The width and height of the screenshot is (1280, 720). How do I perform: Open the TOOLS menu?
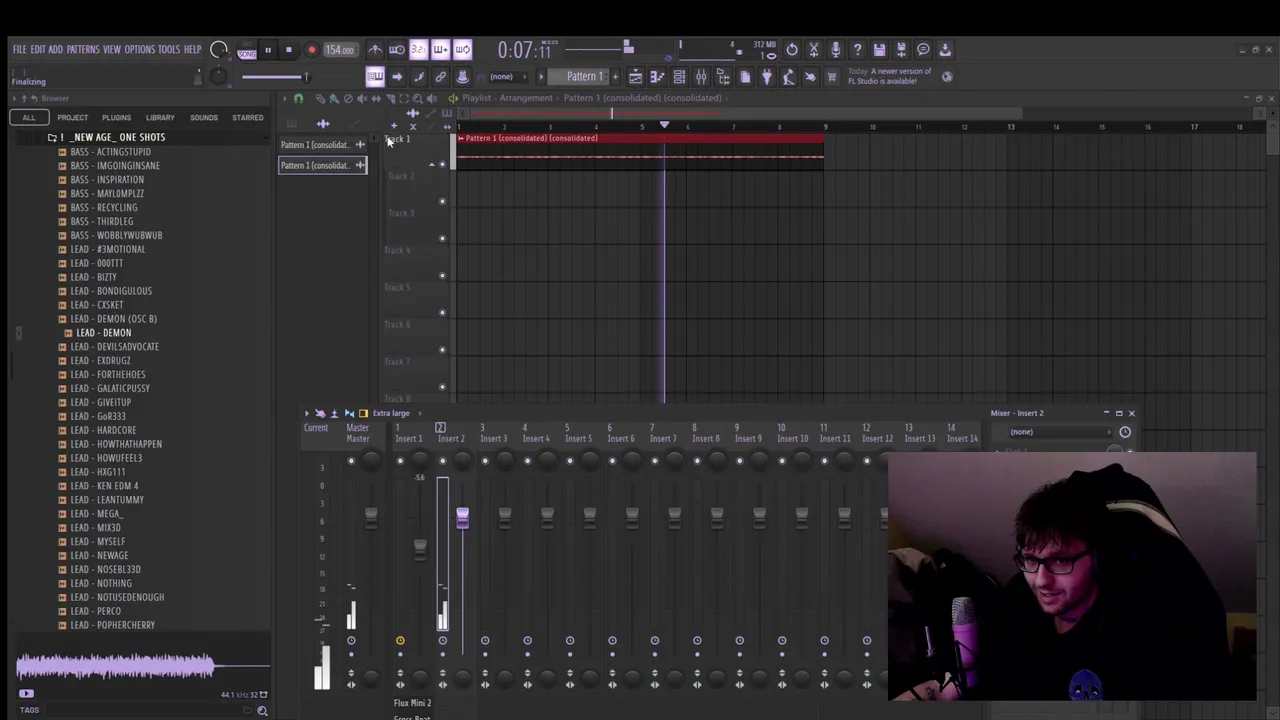click(x=169, y=49)
